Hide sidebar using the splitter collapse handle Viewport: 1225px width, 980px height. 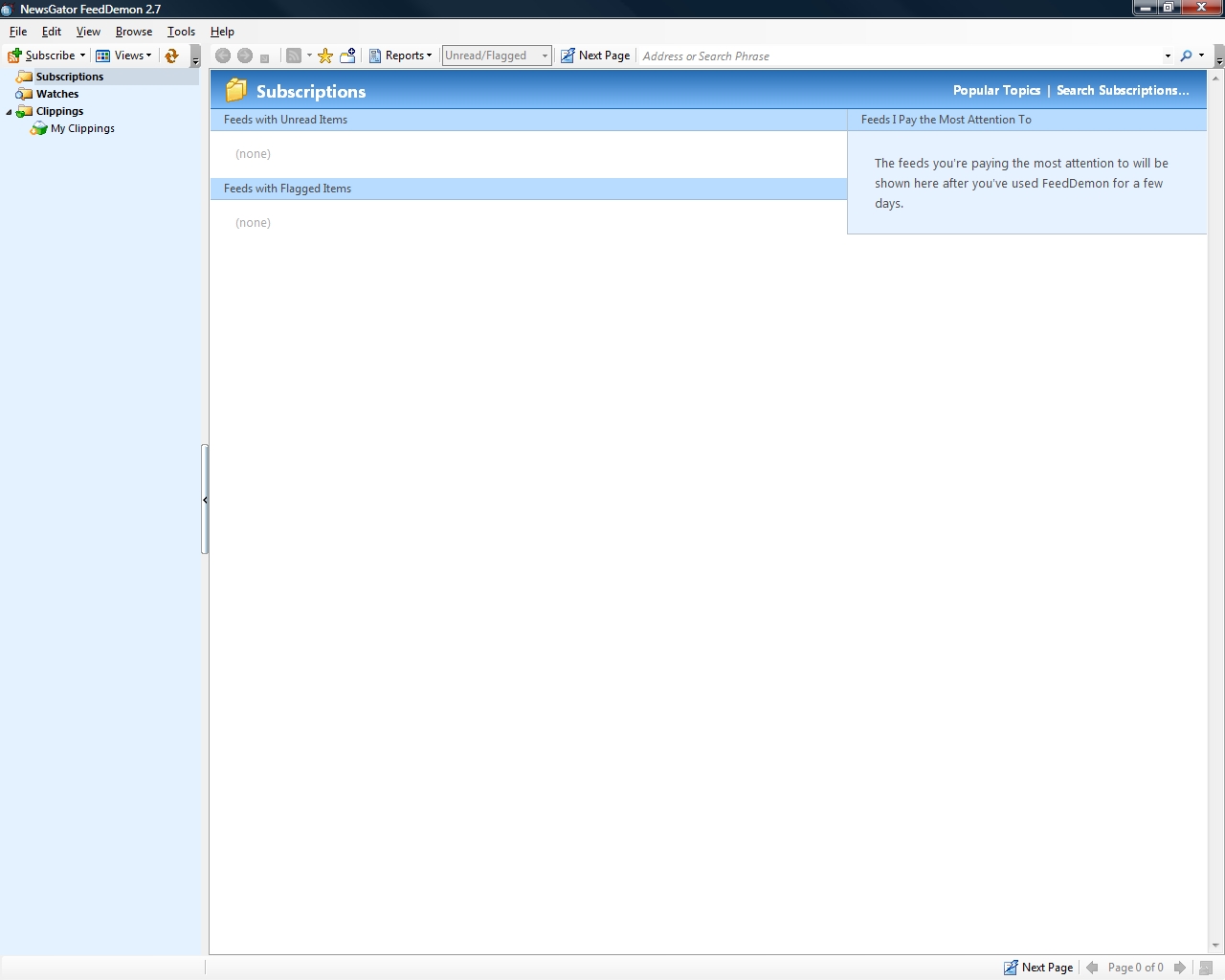pyautogui.click(x=205, y=500)
